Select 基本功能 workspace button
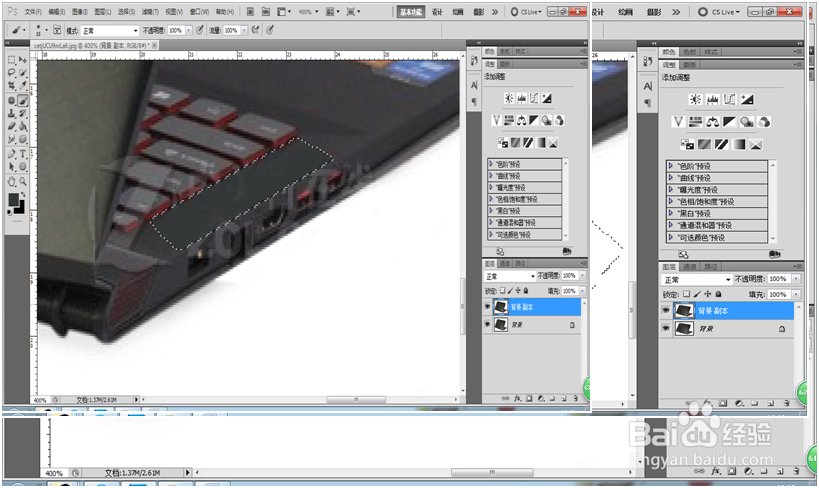Screen dimensions: 819x488 (x=411, y=11)
